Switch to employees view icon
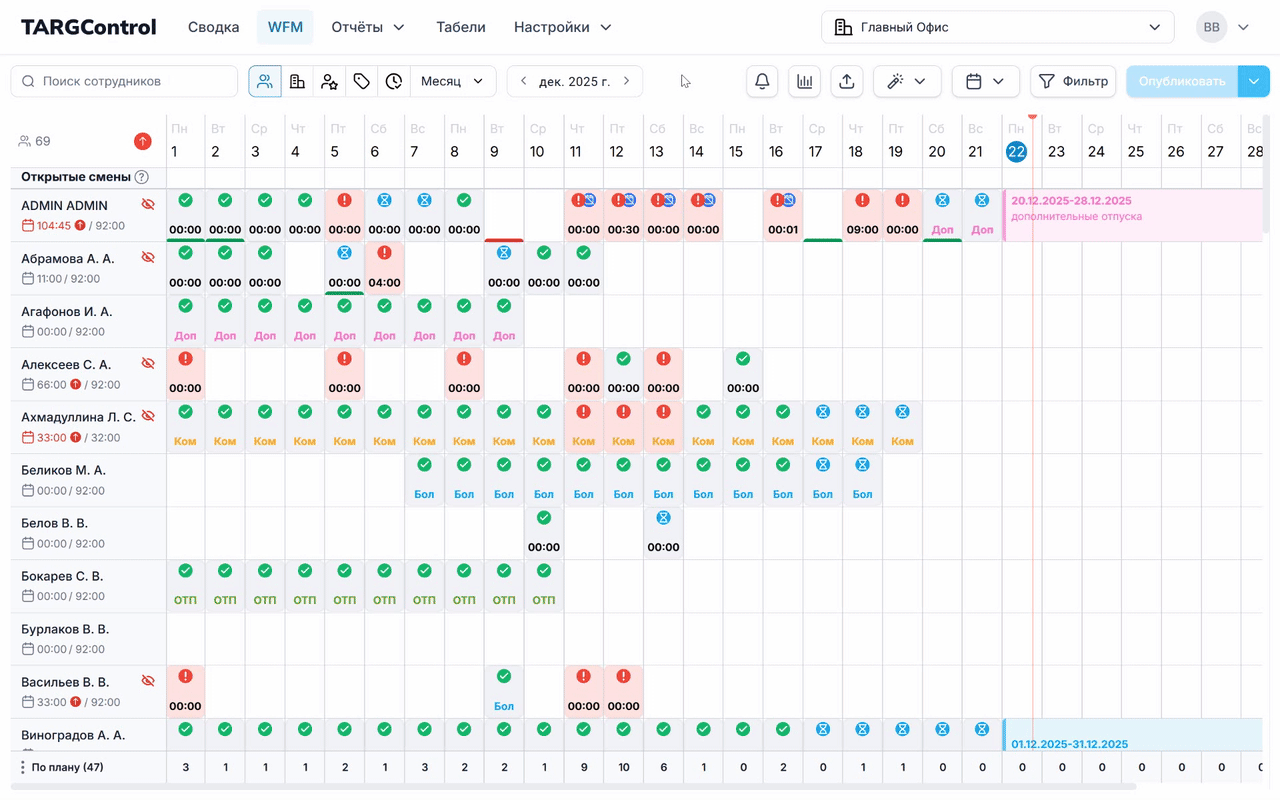 pyautogui.click(x=265, y=82)
